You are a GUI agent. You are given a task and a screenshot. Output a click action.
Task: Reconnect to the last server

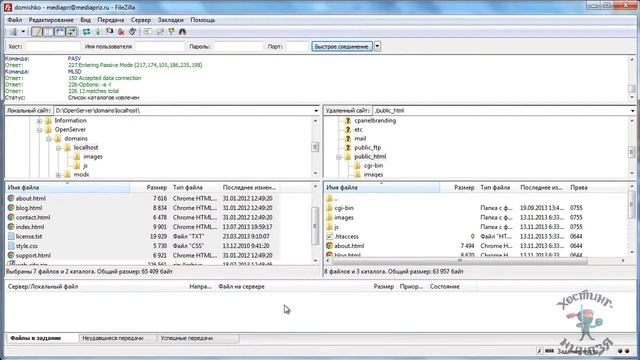pyautogui.click(x=133, y=31)
